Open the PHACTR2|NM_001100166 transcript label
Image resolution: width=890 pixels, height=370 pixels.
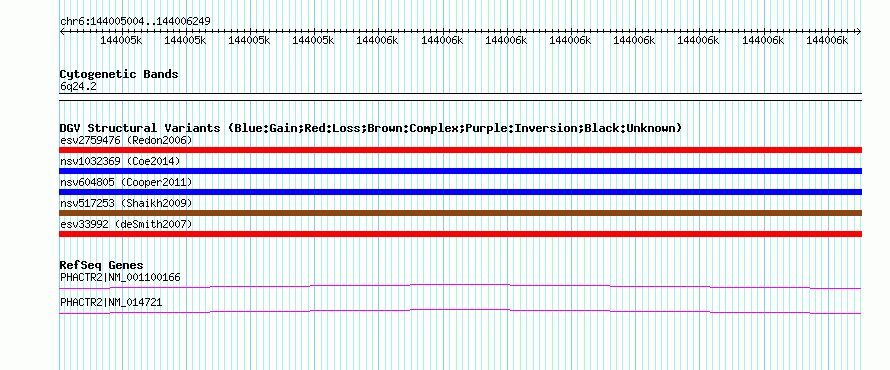pos(120,278)
